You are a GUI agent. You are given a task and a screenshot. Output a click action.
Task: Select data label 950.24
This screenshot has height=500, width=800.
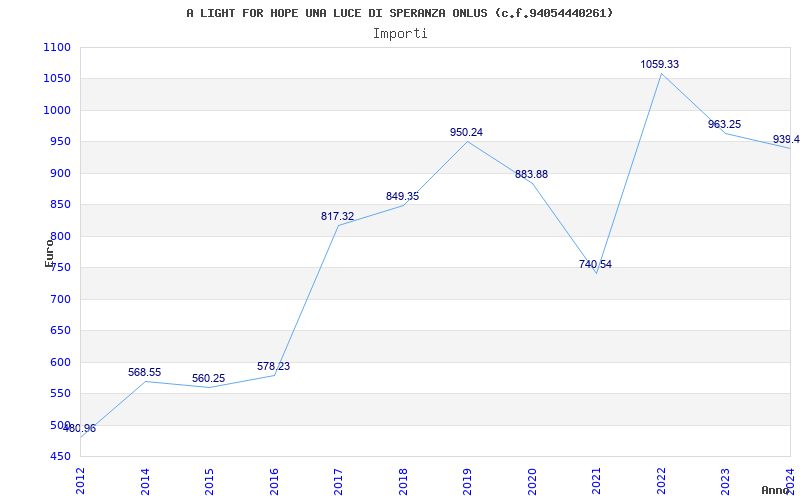pos(466,132)
